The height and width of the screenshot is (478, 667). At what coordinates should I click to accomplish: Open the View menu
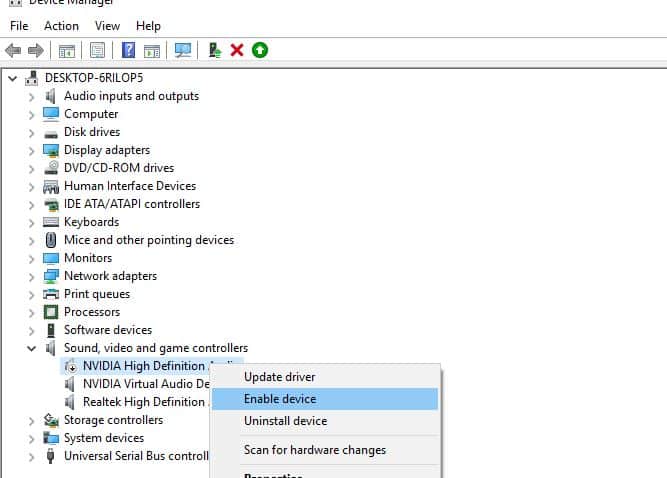click(x=107, y=26)
